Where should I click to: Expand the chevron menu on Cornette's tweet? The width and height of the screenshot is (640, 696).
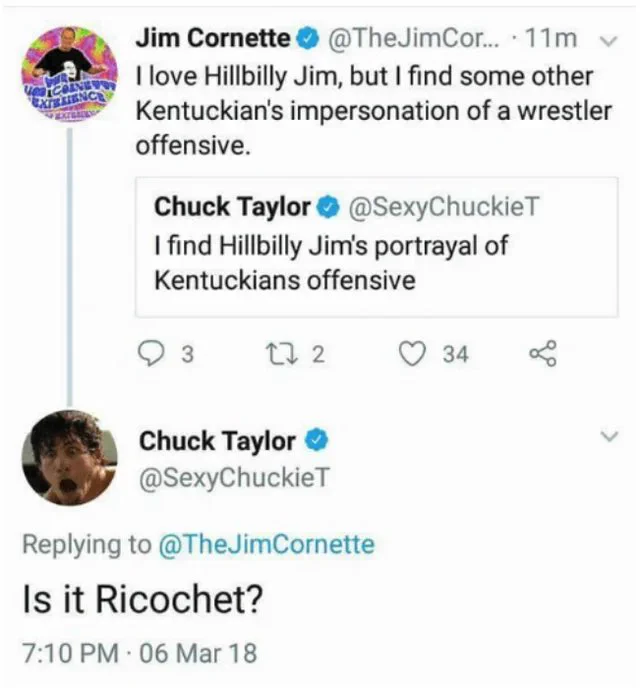(x=608, y=41)
